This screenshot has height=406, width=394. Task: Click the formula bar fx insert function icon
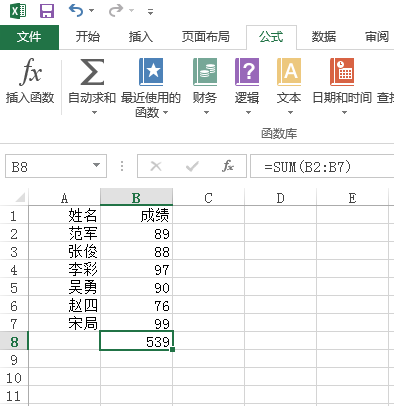(x=228, y=166)
